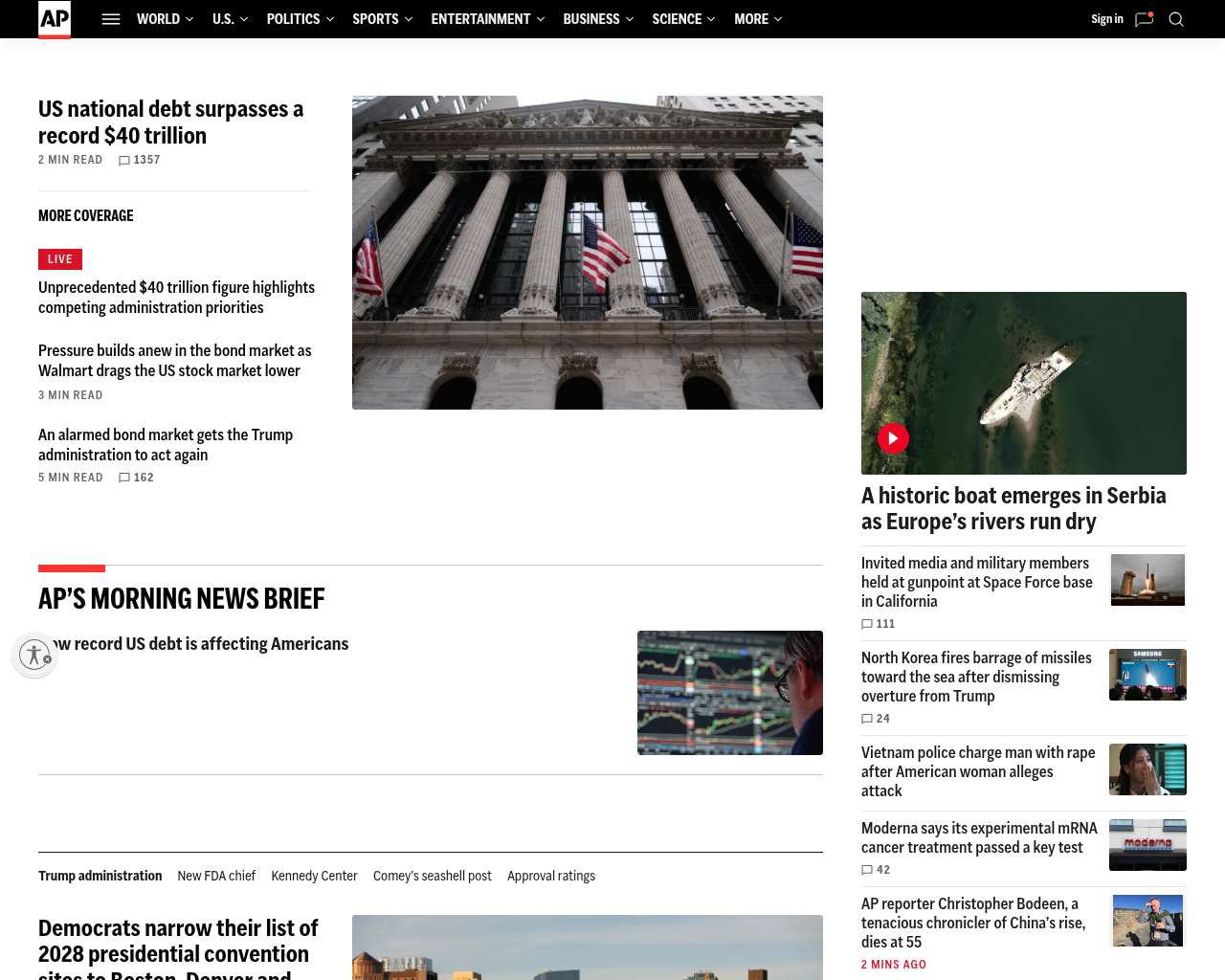Click the AP logo home icon
This screenshot has height=980, width=1225.
point(55,19)
